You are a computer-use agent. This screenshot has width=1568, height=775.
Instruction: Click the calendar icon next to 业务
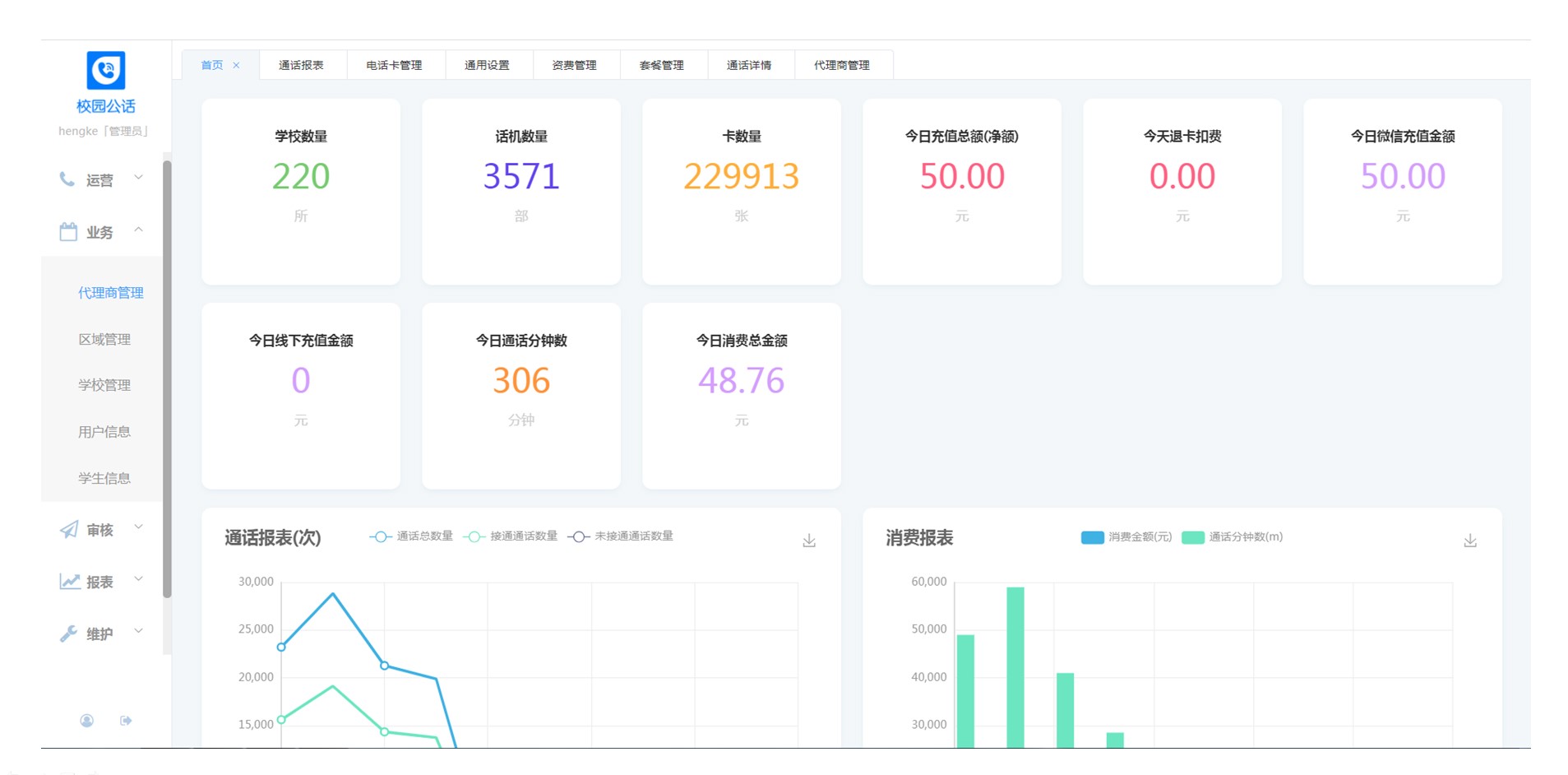click(68, 232)
